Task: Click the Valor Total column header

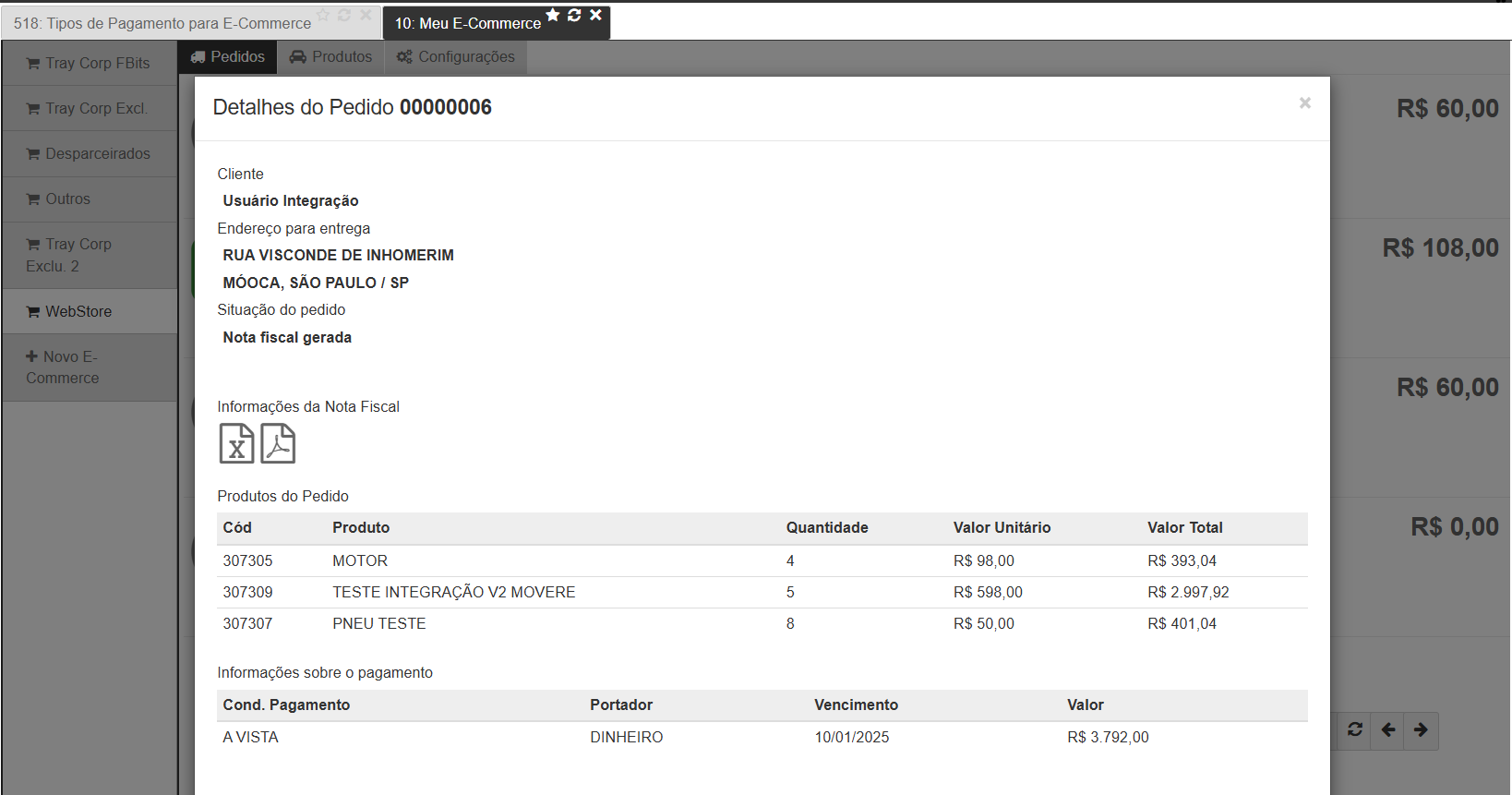Action: click(1185, 527)
